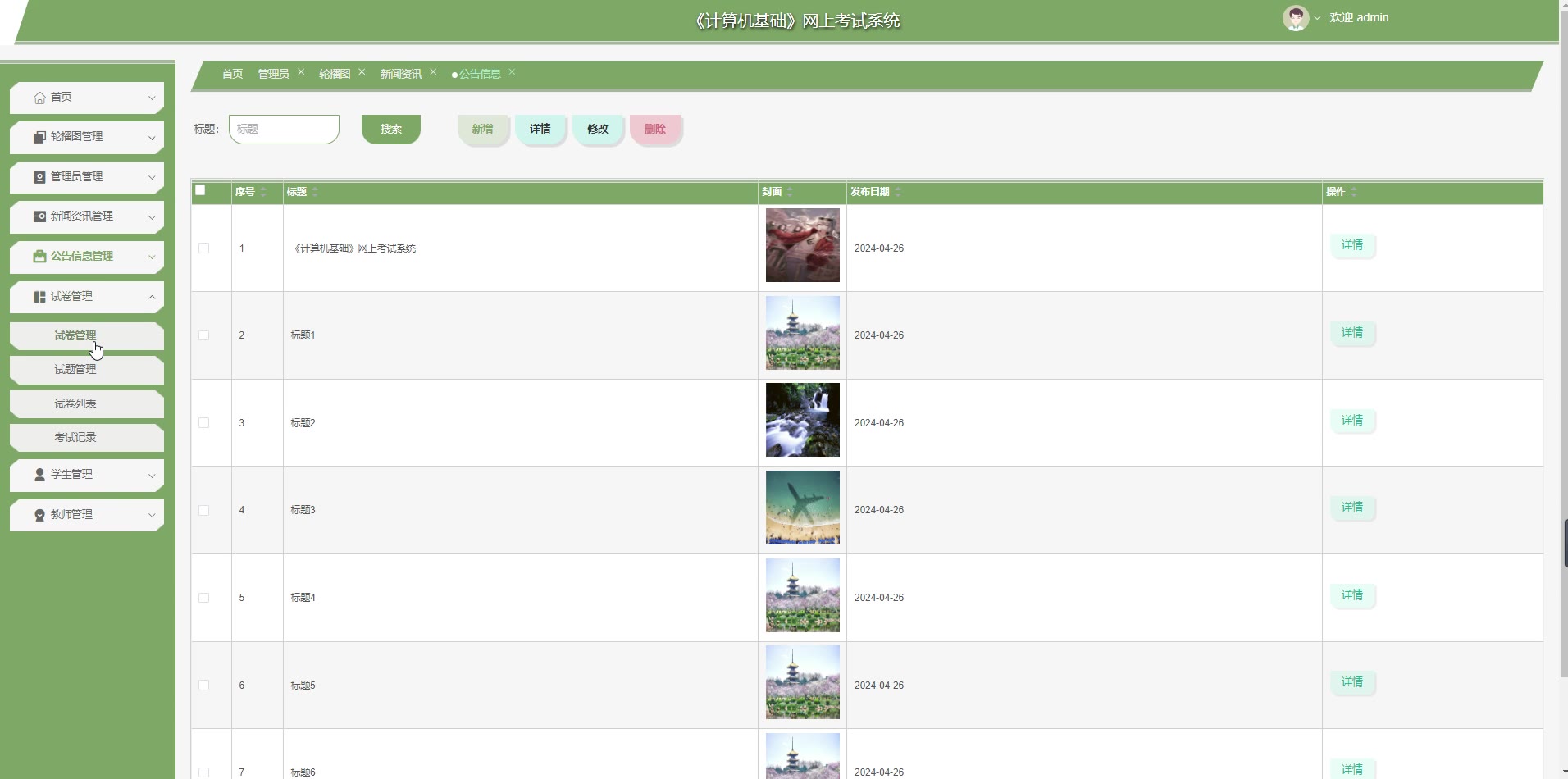Open 试题管理 submenu item

(x=87, y=370)
